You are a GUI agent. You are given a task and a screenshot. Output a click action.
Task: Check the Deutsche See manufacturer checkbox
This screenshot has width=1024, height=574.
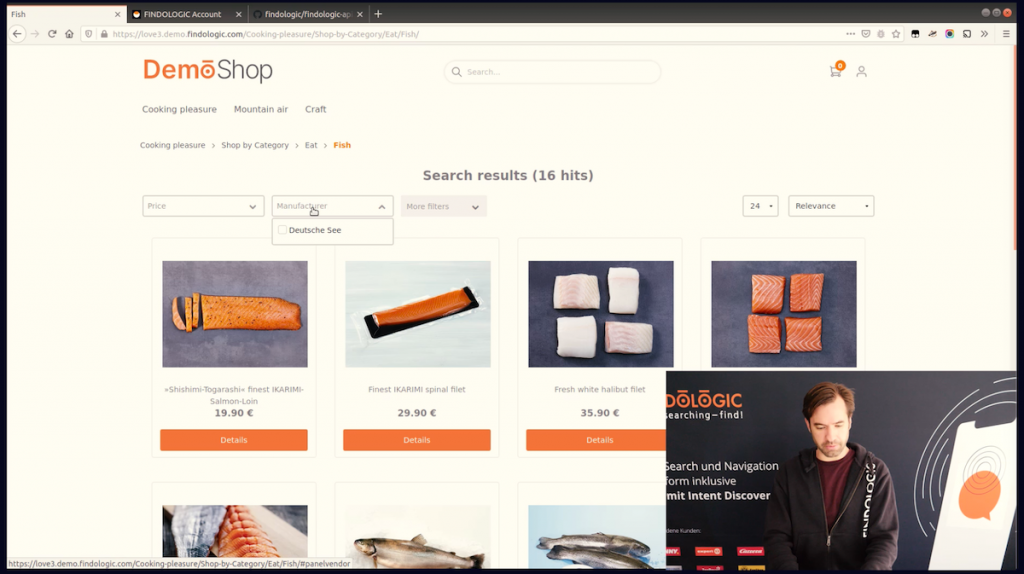[282, 230]
